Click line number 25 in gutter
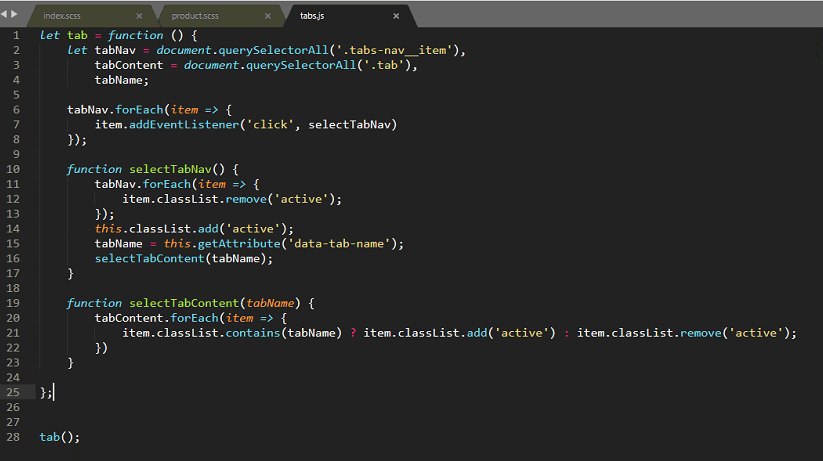This screenshot has width=823, height=461. 13,392
